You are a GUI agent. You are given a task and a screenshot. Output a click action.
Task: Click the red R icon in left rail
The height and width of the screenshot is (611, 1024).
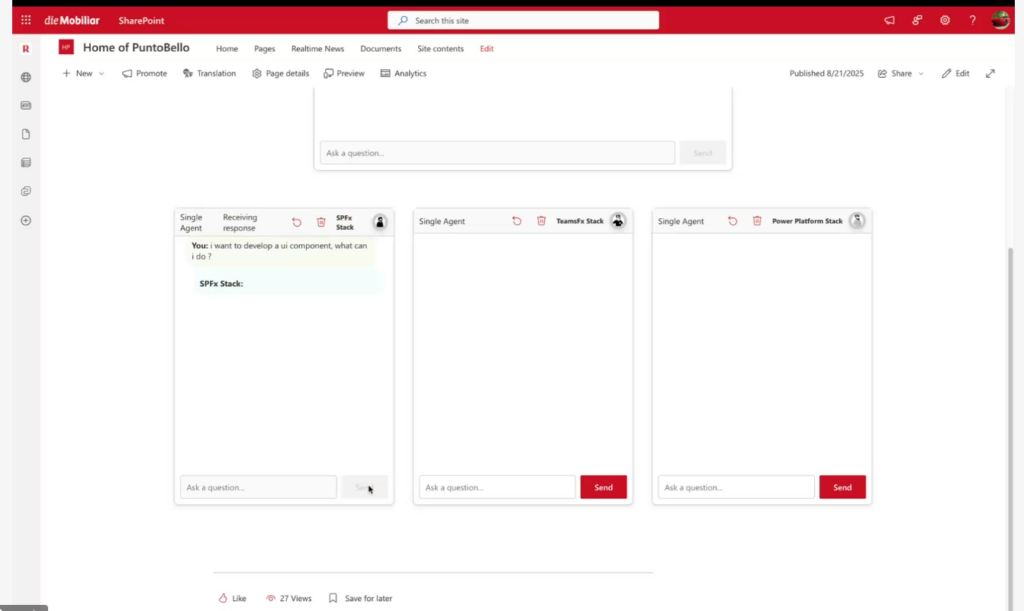pos(26,49)
